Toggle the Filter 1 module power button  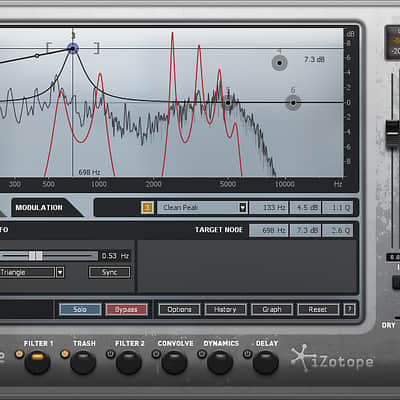19,354
